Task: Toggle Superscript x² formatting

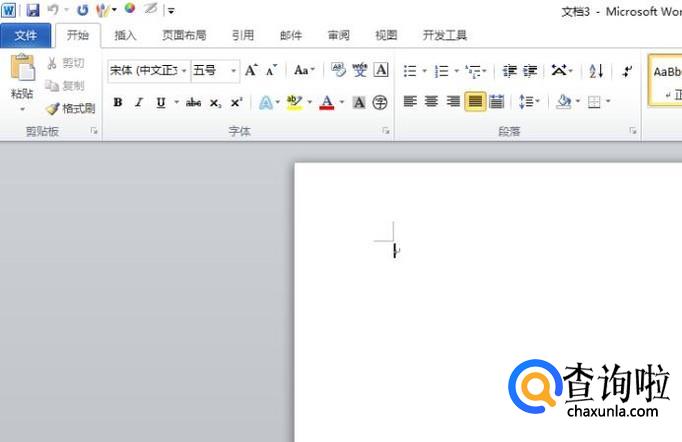Action: coord(236,103)
